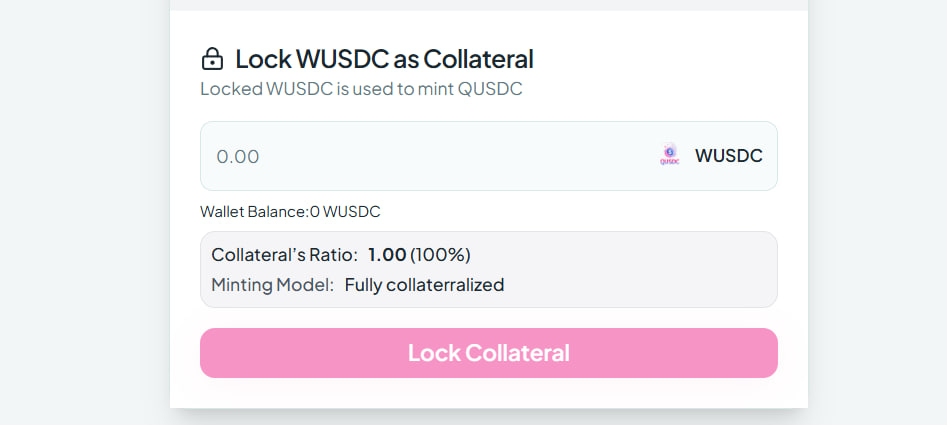Click the "Locked WUSDC is used to mint QUSDC" subtitle
This screenshot has width=947, height=425.
pos(361,89)
